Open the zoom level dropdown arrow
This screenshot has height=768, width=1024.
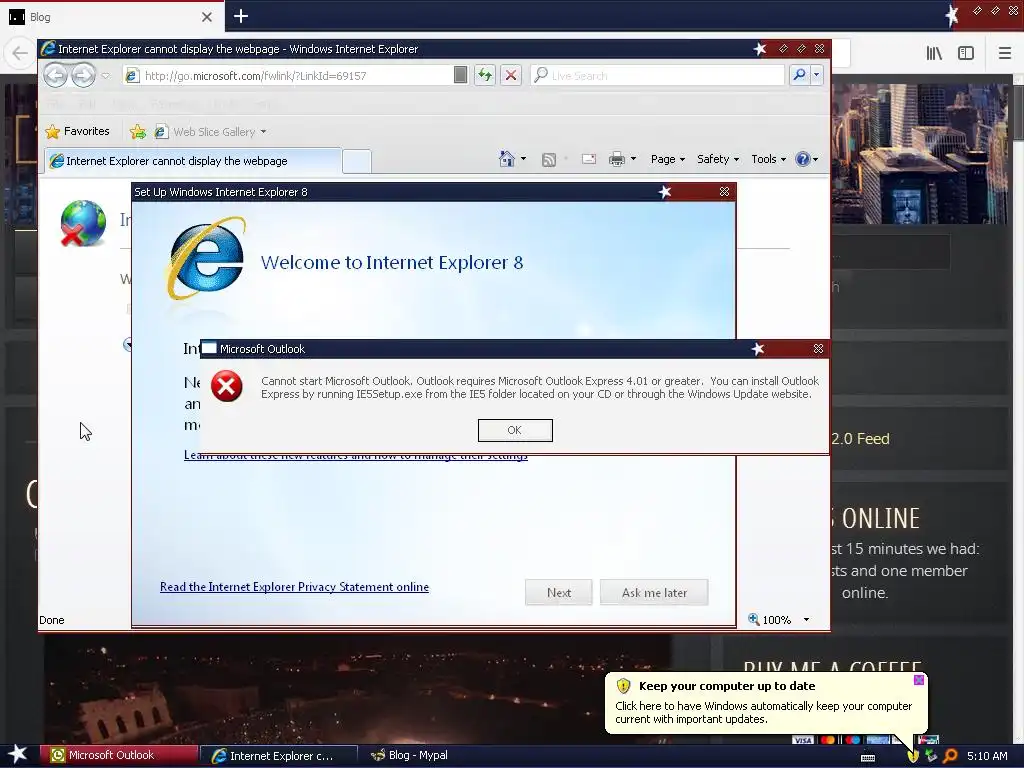coord(807,620)
